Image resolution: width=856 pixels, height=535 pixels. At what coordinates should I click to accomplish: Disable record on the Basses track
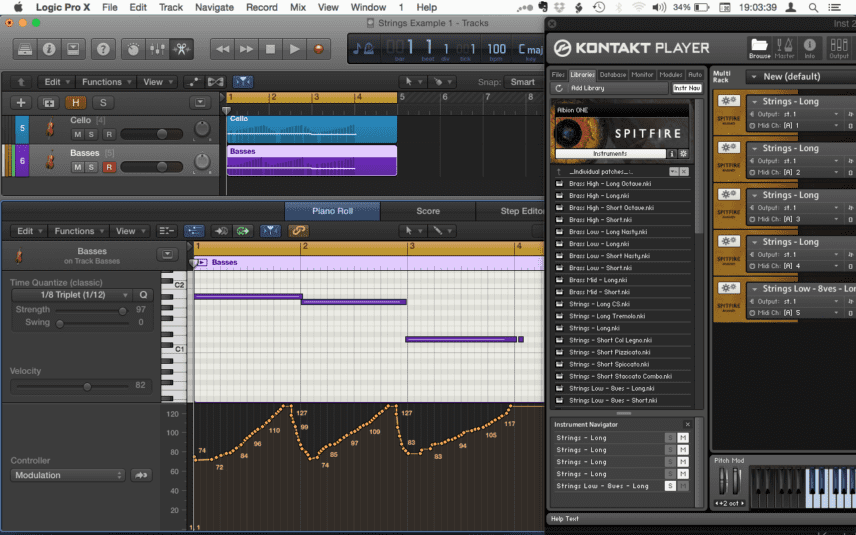[x=109, y=167]
